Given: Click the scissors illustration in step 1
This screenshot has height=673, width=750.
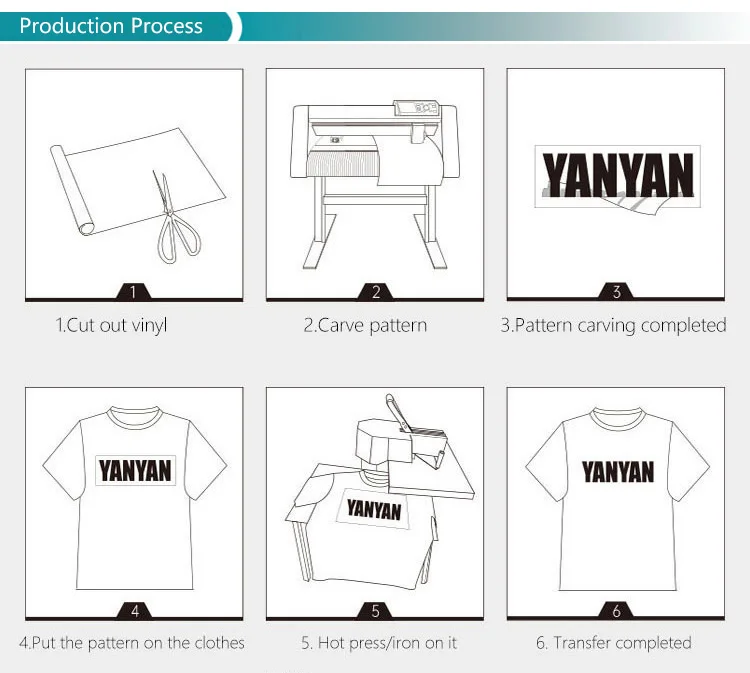Looking at the screenshot, I should click(x=176, y=218).
